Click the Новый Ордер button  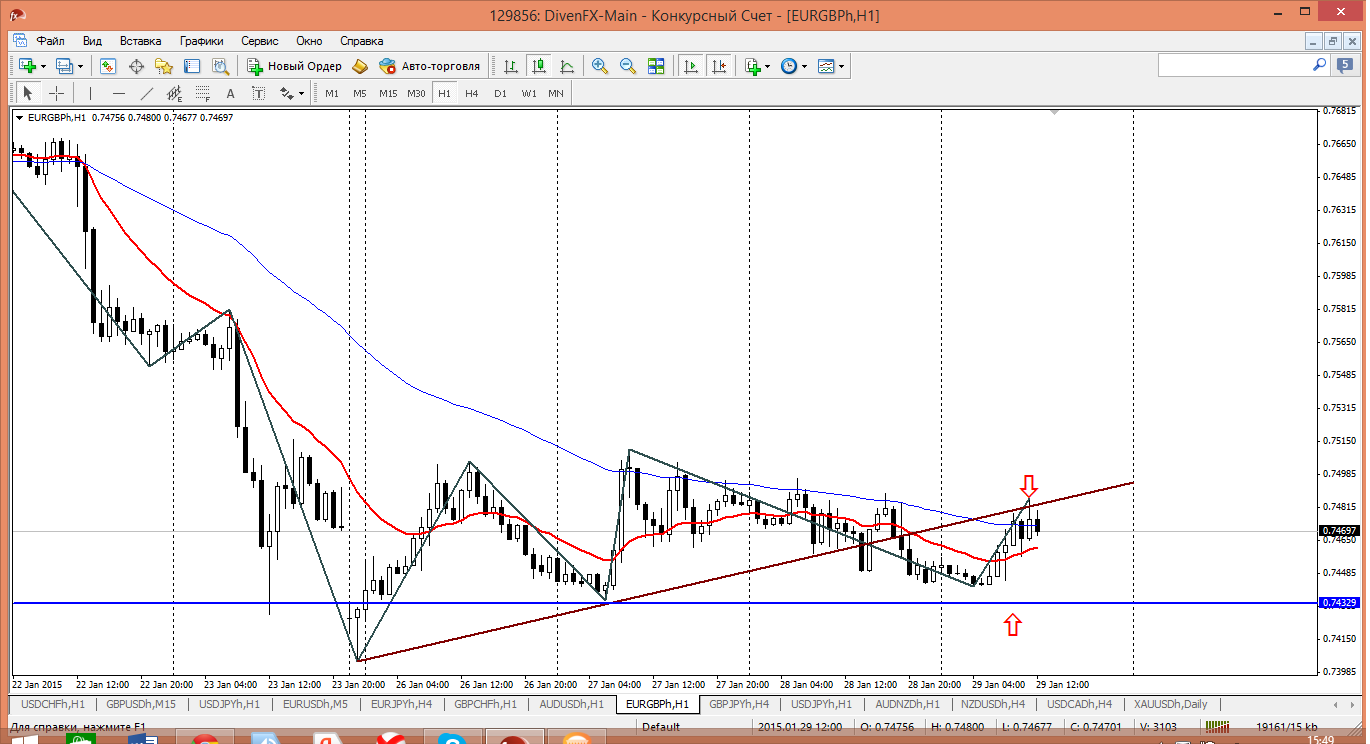coord(295,66)
